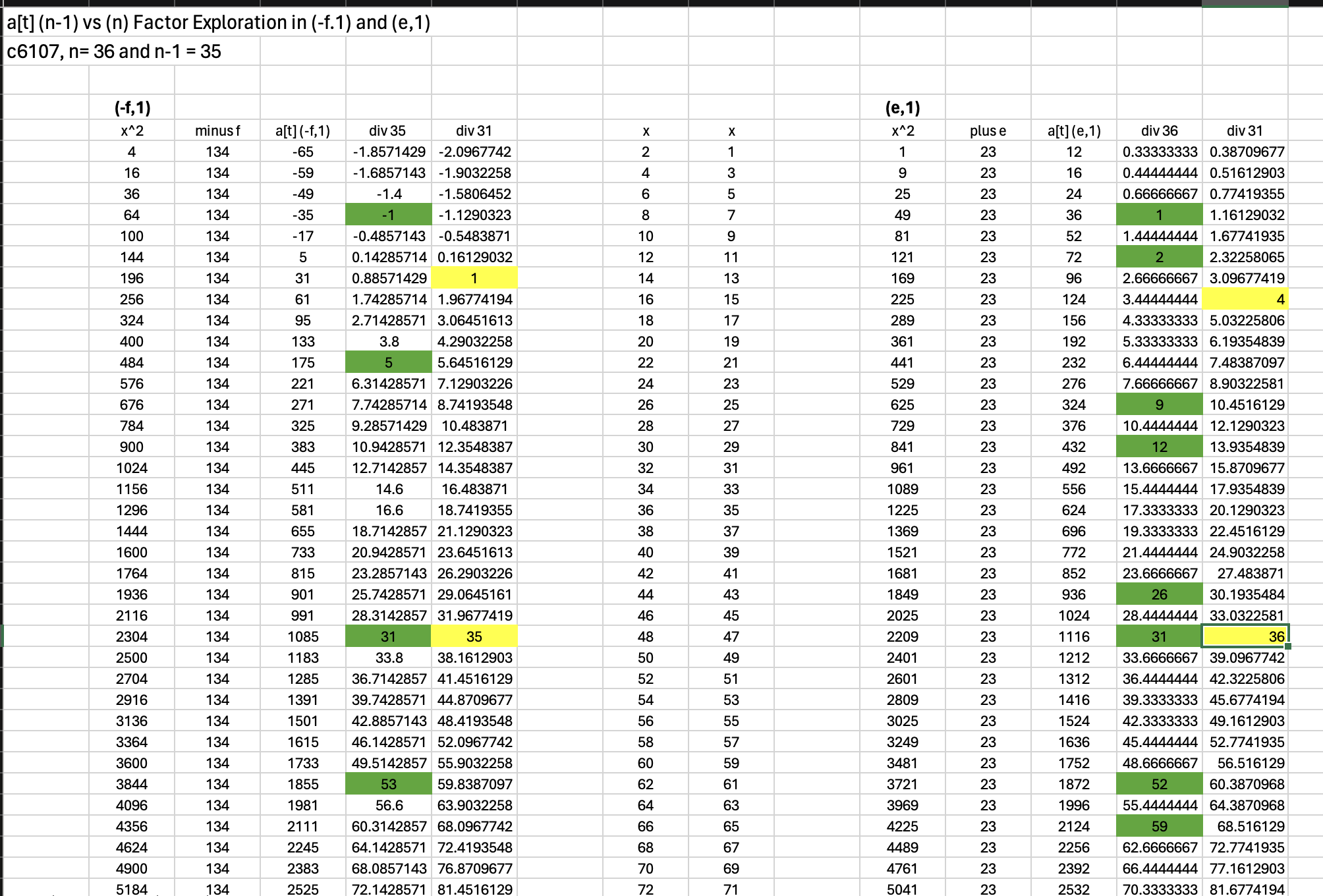Click the 'a[t] (-f,1)' column header
This screenshot has width=1323, height=896.
coord(303,130)
